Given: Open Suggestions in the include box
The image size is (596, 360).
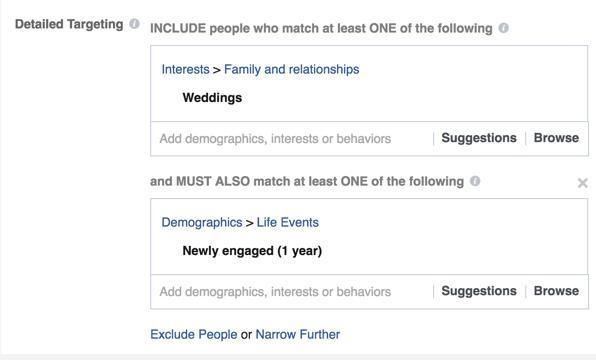Looking at the screenshot, I should [479, 138].
